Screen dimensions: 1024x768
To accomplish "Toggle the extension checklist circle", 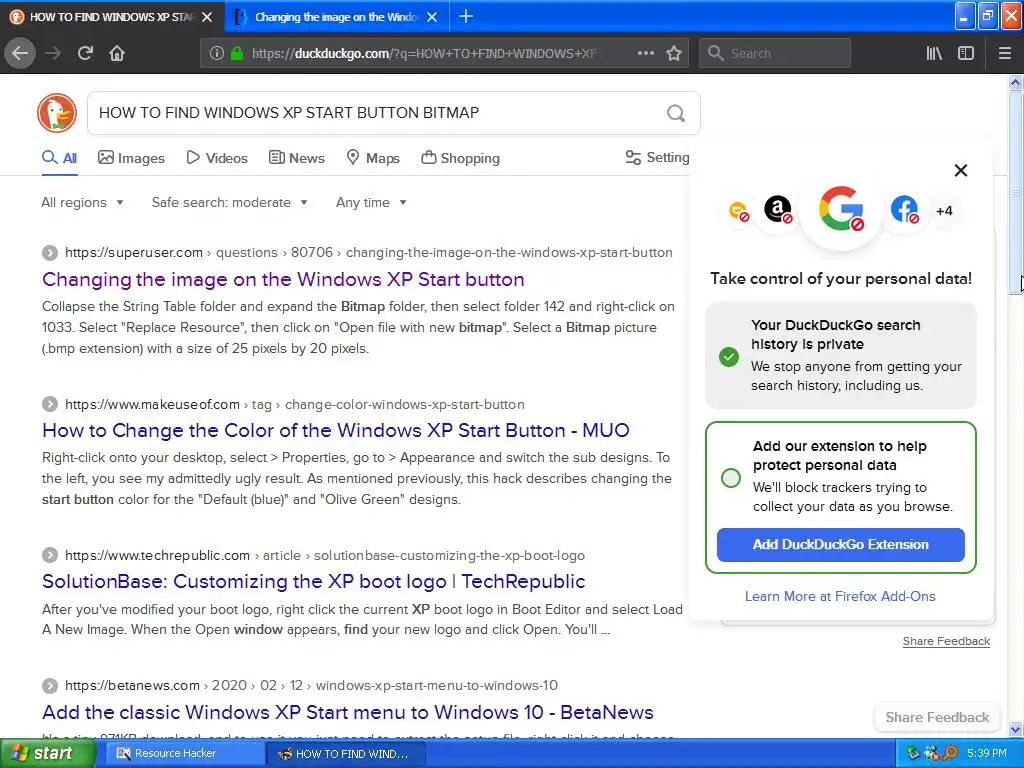I will point(731,478).
